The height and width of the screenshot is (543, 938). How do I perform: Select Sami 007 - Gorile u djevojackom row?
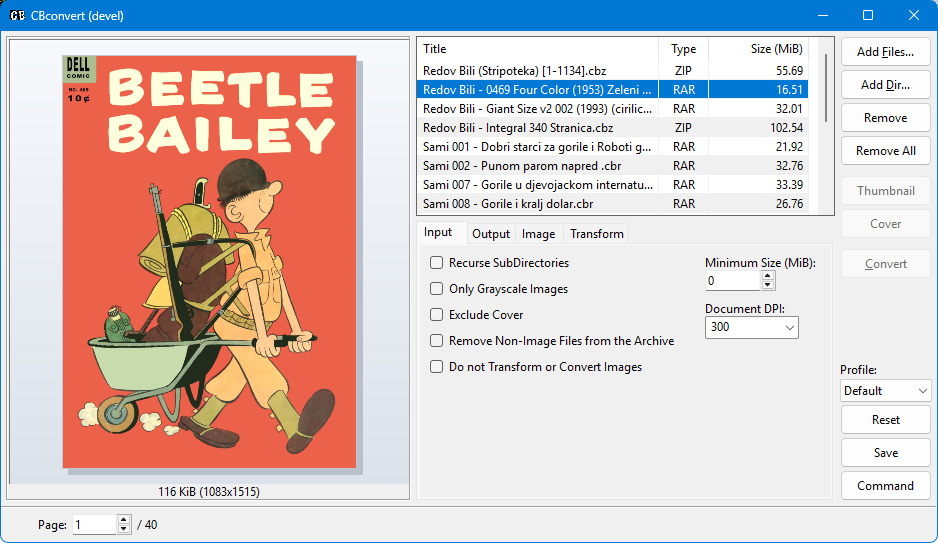pos(613,185)
